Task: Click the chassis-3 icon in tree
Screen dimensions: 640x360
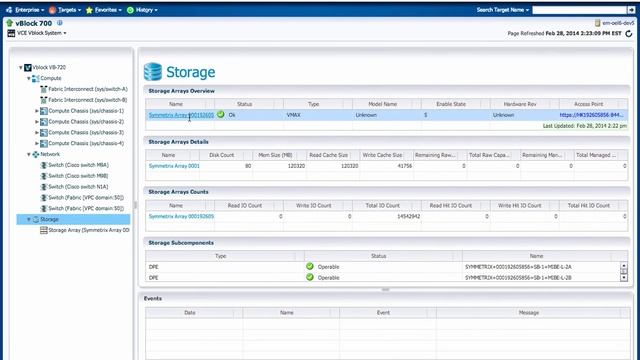Action: coord(44,133)
